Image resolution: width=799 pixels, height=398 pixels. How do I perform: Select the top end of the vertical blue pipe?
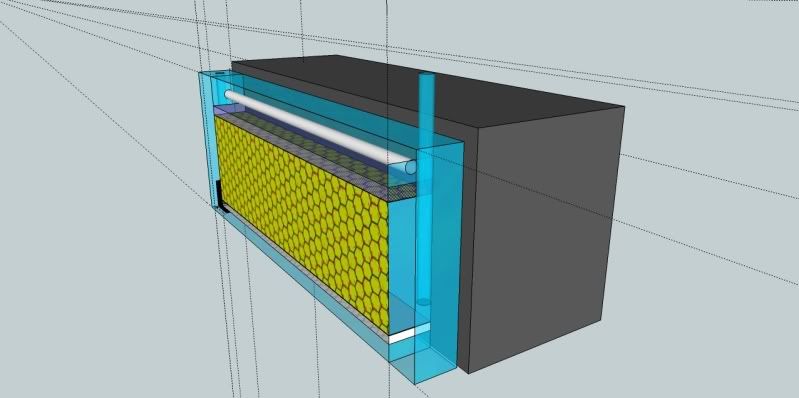click(426, 75)
